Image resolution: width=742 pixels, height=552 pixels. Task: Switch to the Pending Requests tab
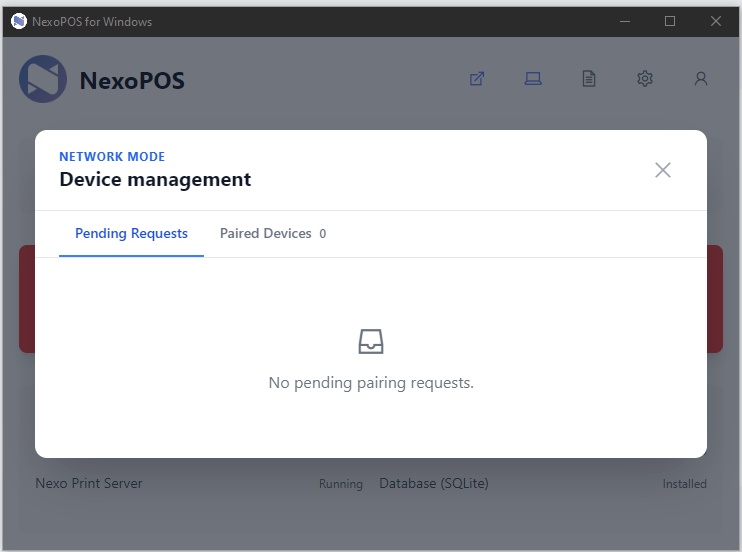click(131, 233)
